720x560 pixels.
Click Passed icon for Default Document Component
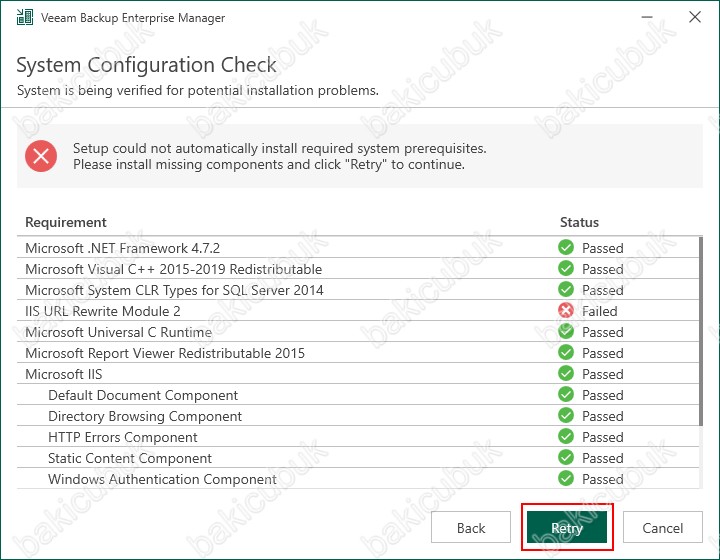566,395
